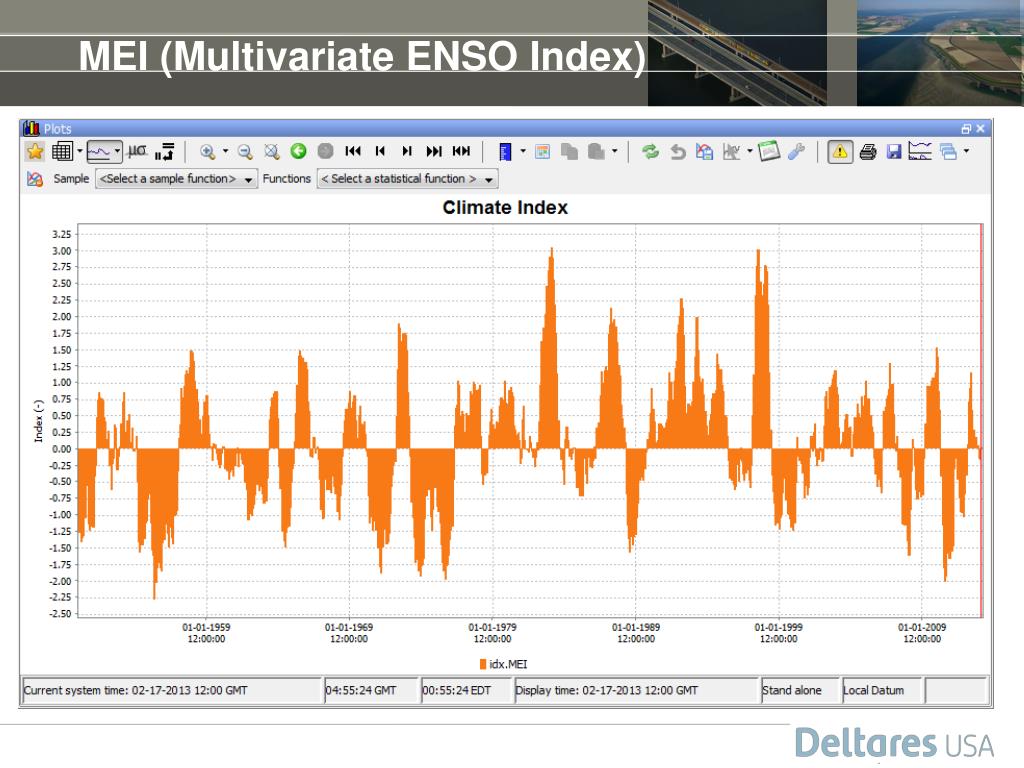1024x768 pixels.
Task: Open the 'Select a statistical function' dropdown
Action: click(407, 179)
